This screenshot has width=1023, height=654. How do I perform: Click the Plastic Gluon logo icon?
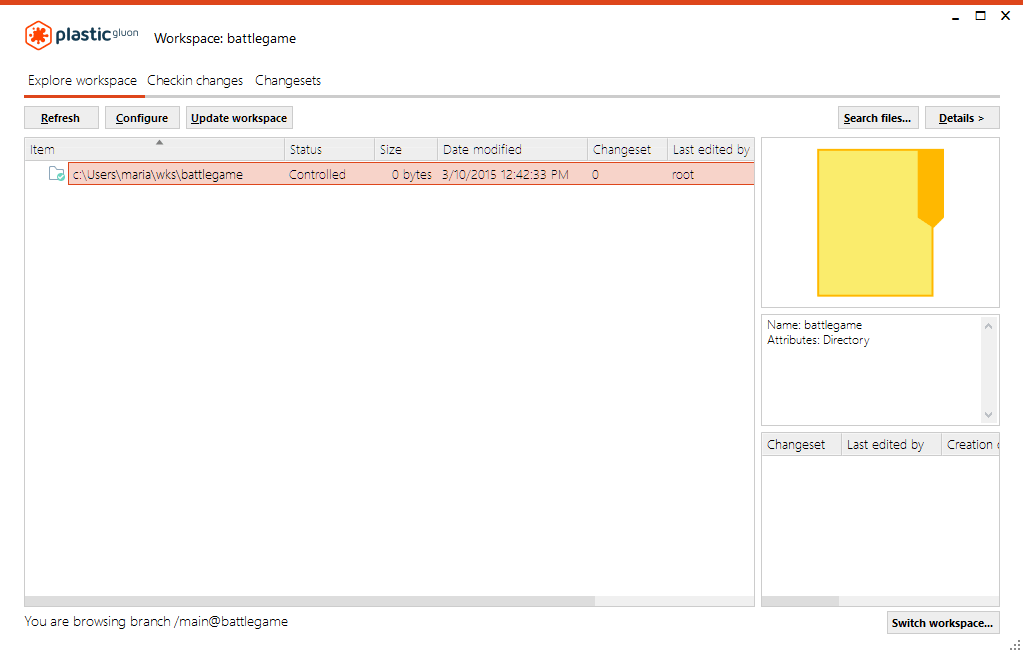click(38, 35)
